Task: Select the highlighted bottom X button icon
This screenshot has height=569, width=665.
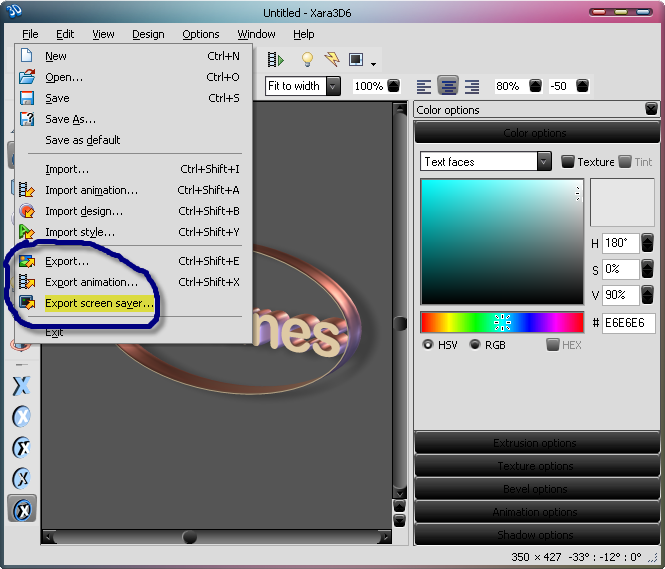Action: pyautogui.click(x=21, y=509)
